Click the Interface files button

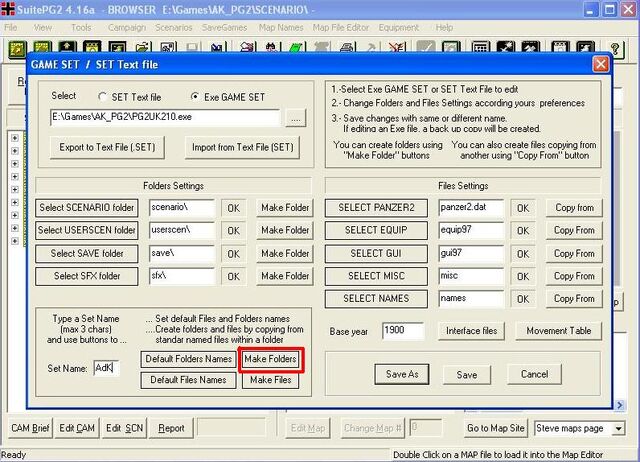[x=471, y=331]
